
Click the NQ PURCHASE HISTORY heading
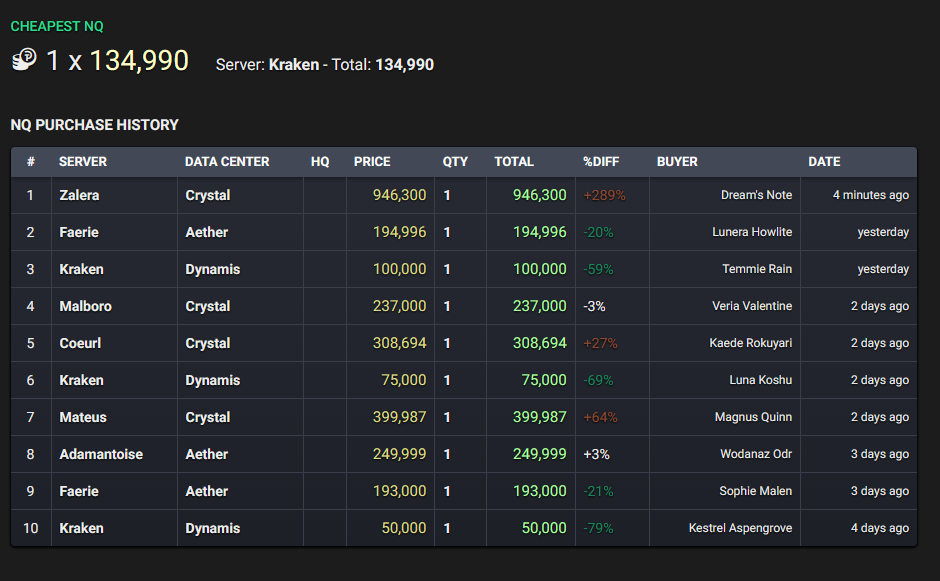coord(95,125)
